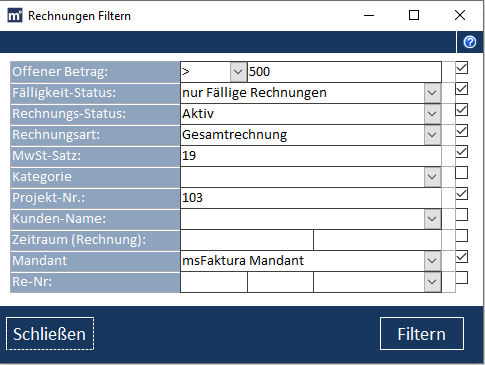Click the Offener Betrag amount field with 500
The image size is (485, 365).
344,72
